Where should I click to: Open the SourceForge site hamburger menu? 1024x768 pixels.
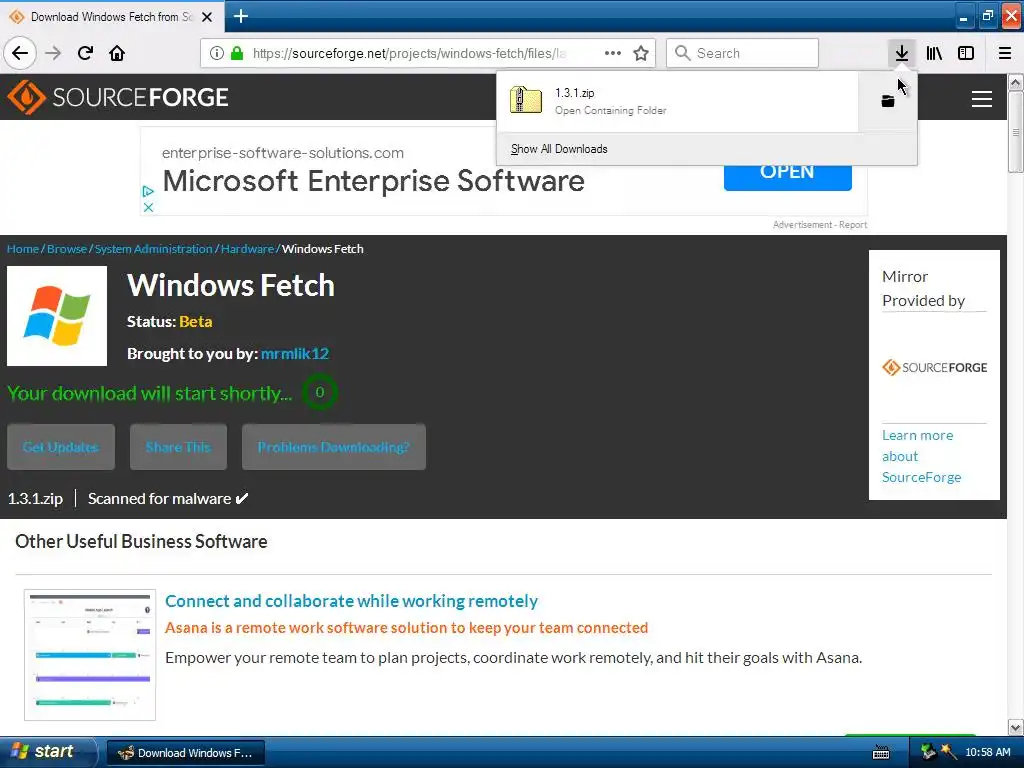982,99
